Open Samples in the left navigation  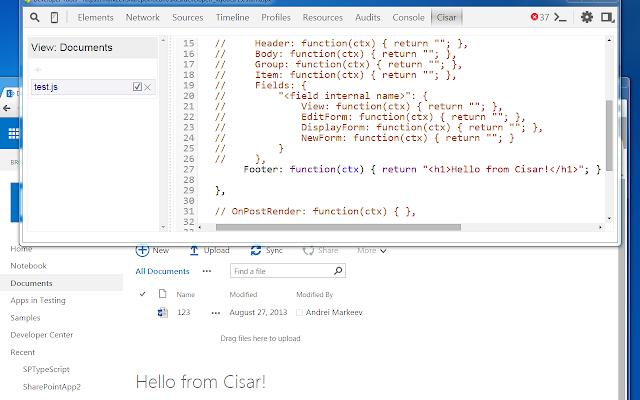click(x=25, y=318)
